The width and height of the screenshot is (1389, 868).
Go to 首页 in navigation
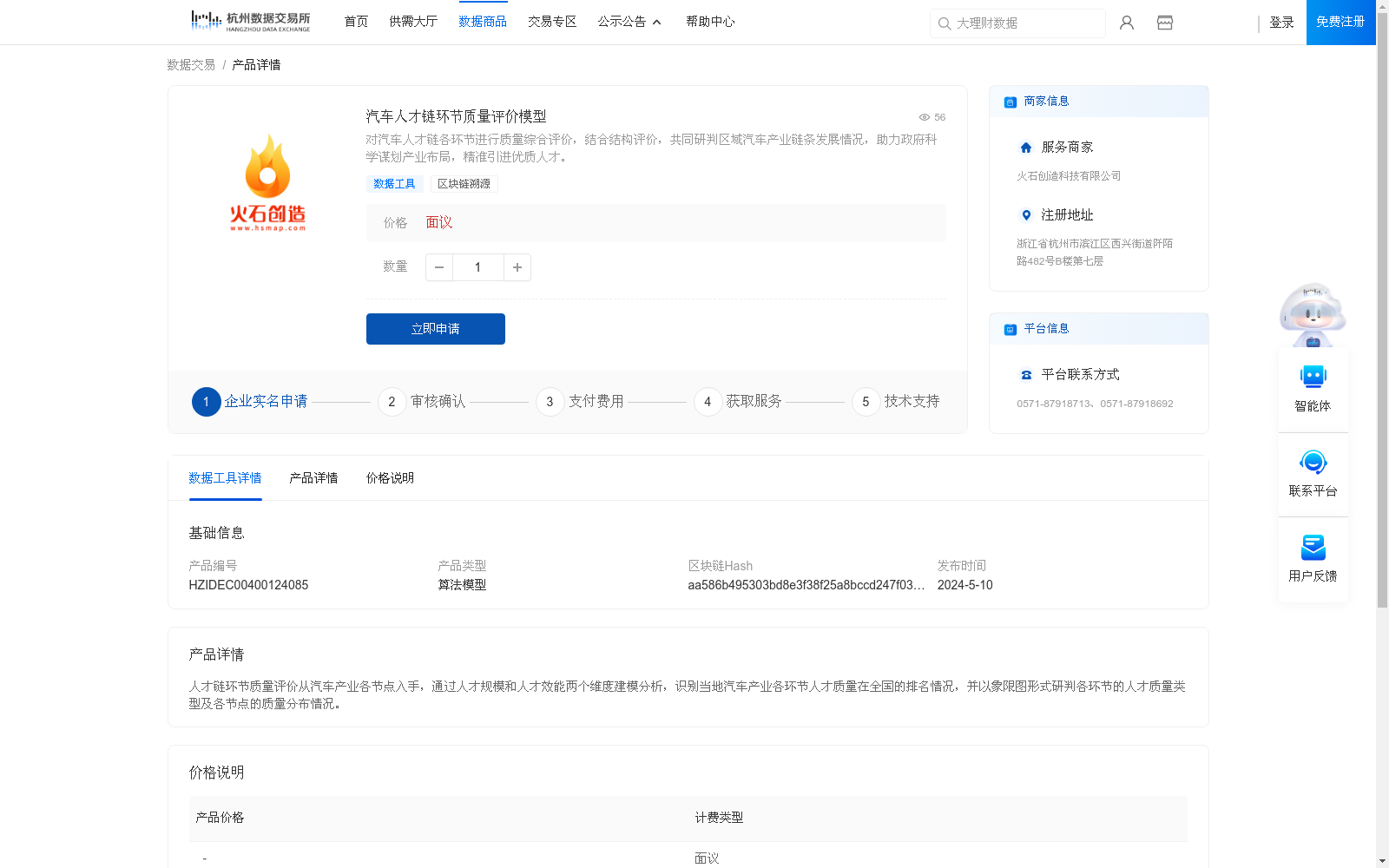pos(356,22)
